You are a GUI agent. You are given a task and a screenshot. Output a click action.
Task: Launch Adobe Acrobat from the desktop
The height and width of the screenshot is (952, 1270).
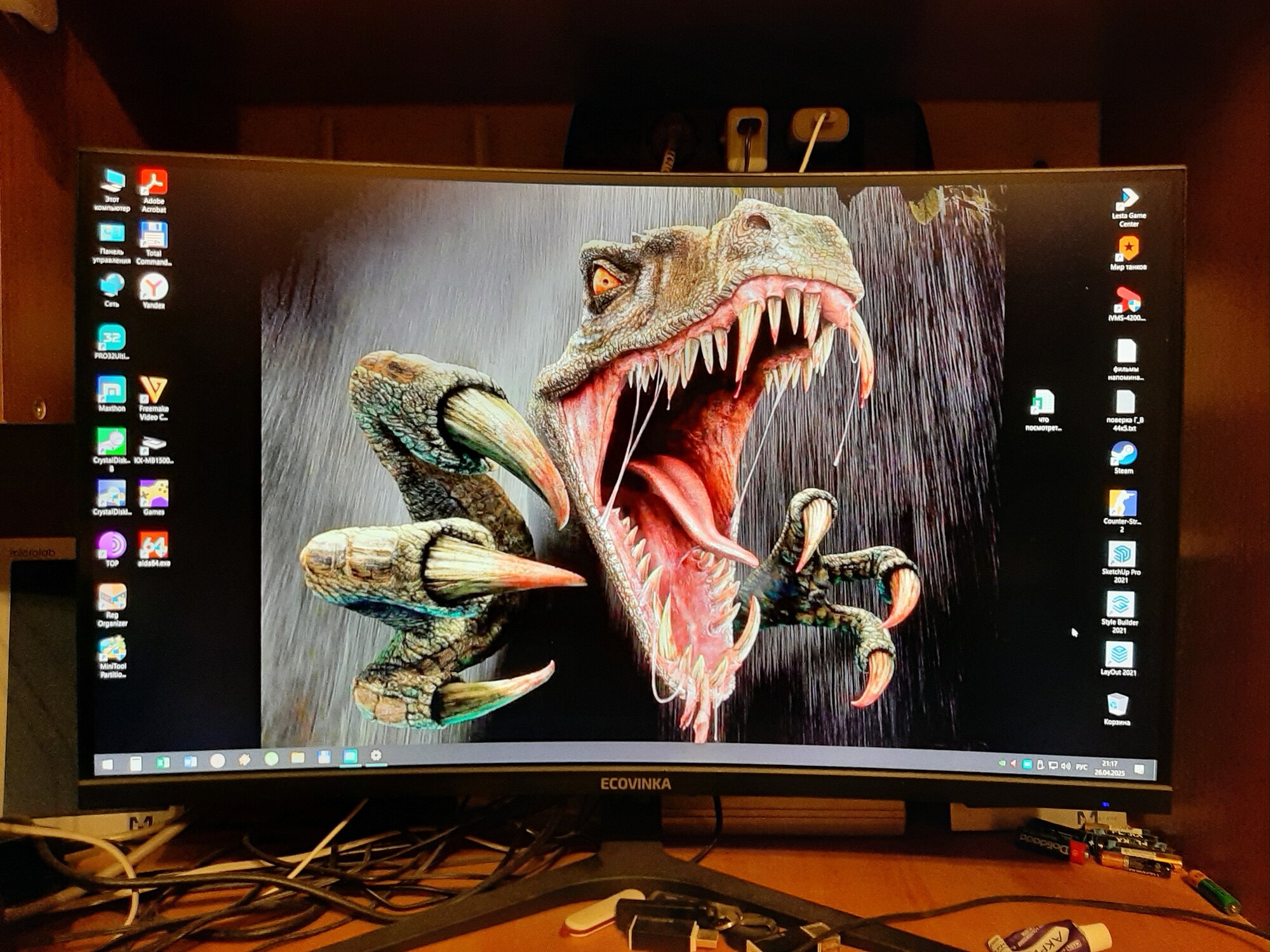click(x=153, y=190)
